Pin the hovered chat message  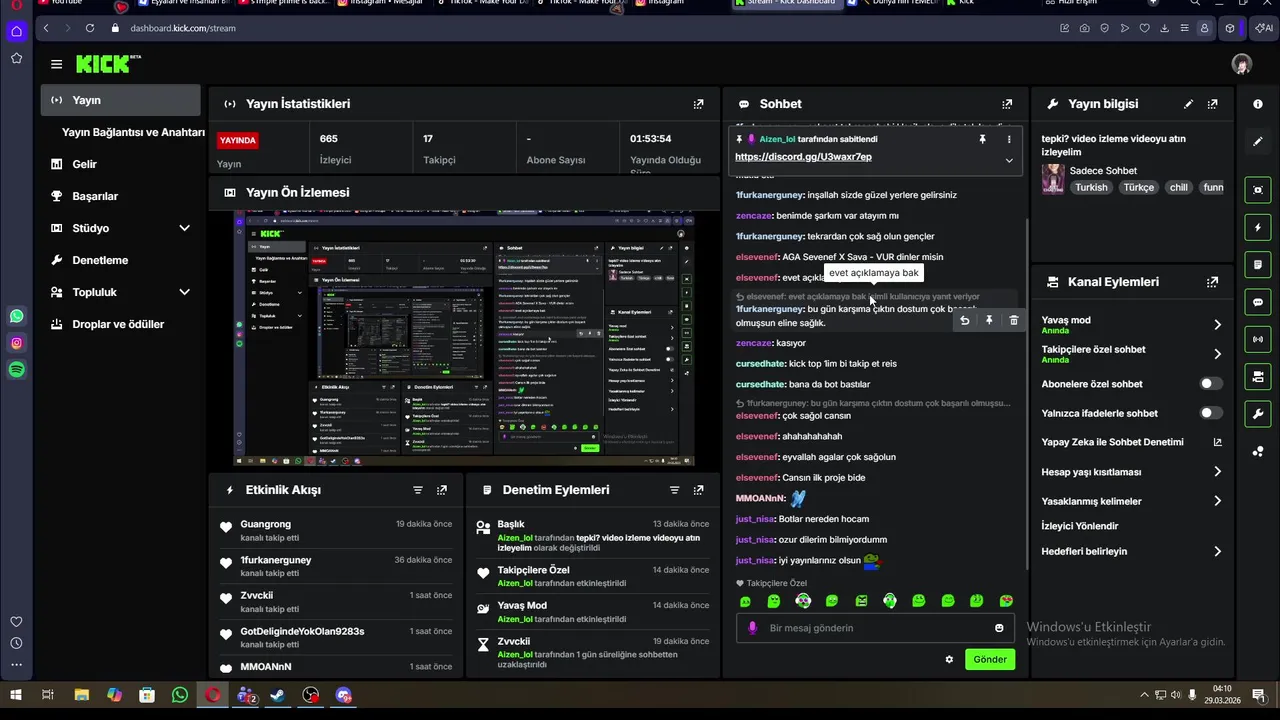point(989,320)
